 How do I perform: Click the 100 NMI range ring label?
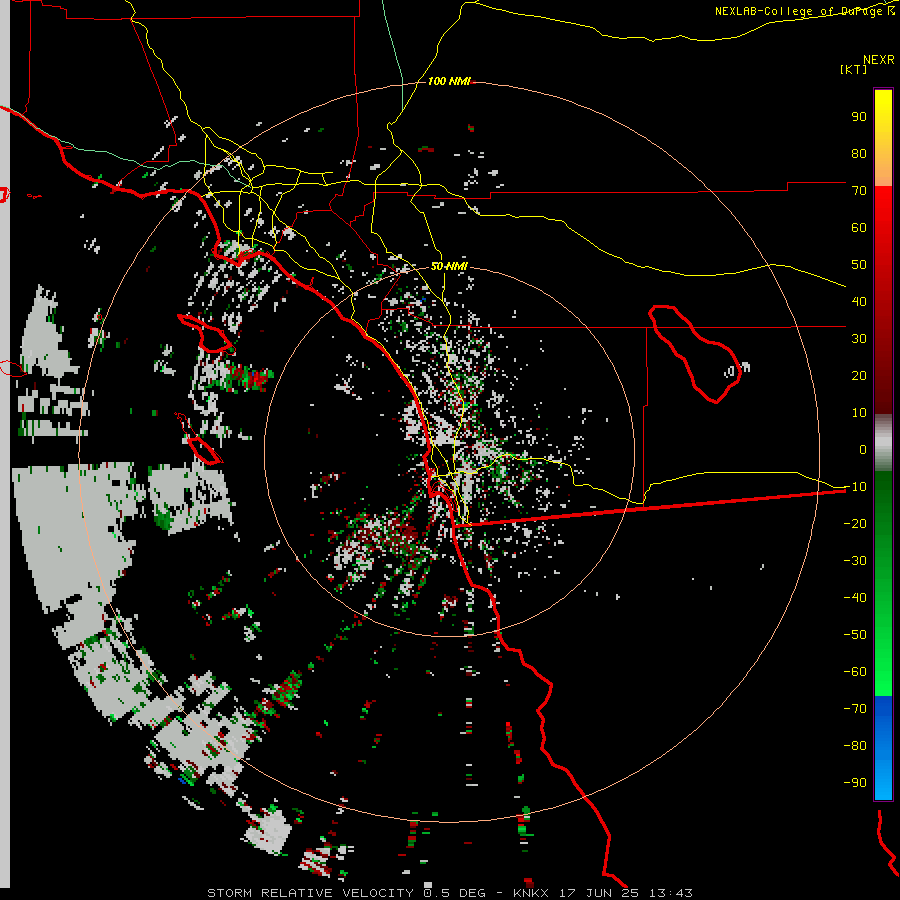click(x=449, y=81)
